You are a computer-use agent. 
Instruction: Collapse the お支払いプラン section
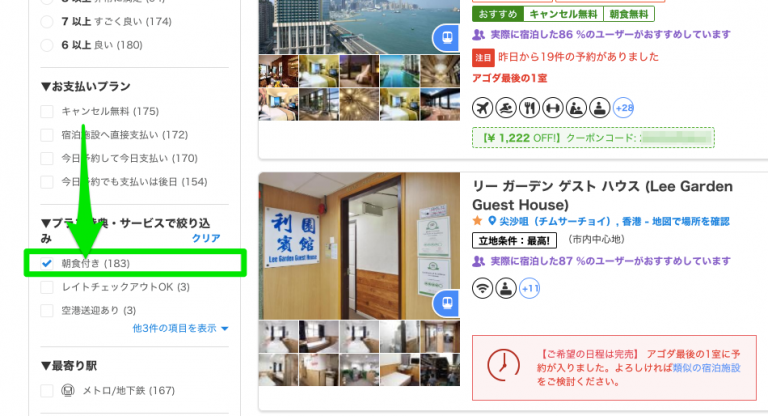click(x=86, y=87)
